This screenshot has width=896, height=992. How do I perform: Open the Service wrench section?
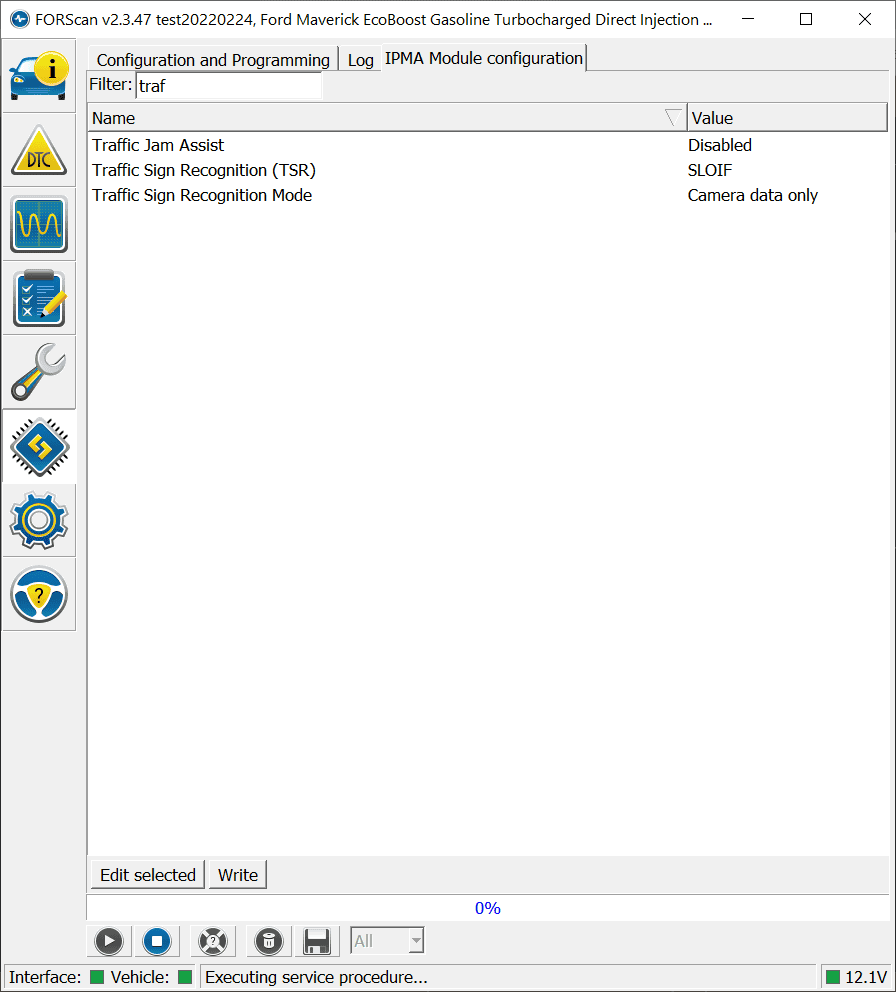39,373
